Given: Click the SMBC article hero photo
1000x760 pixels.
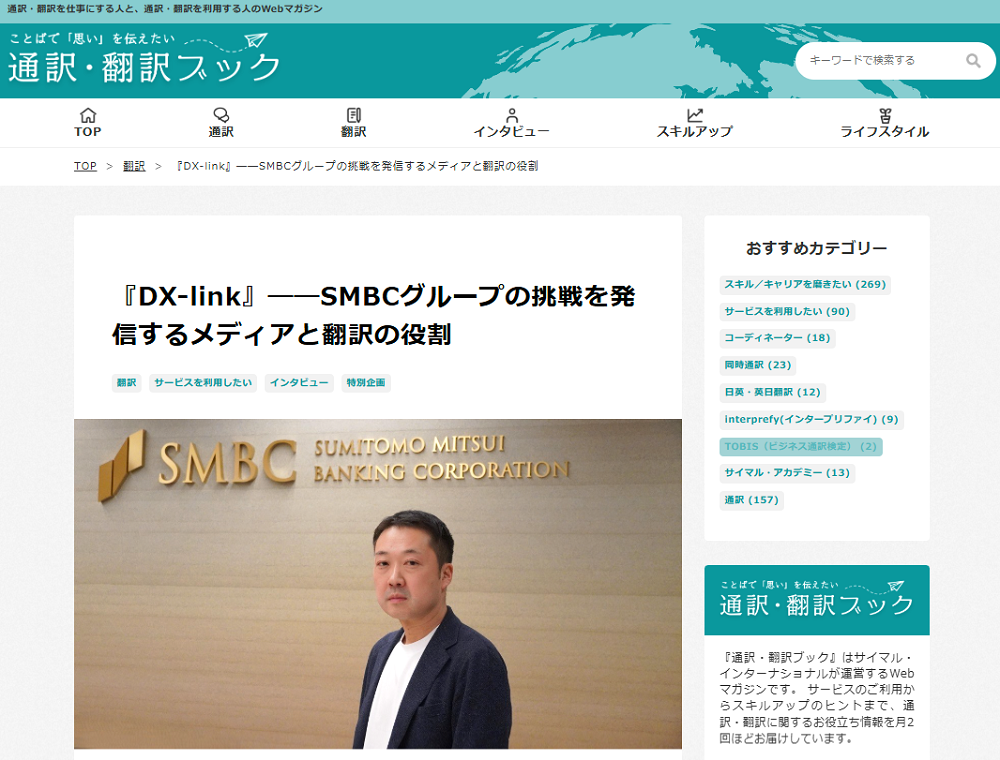Looking at the screenshot, I should tap(378, 583).
